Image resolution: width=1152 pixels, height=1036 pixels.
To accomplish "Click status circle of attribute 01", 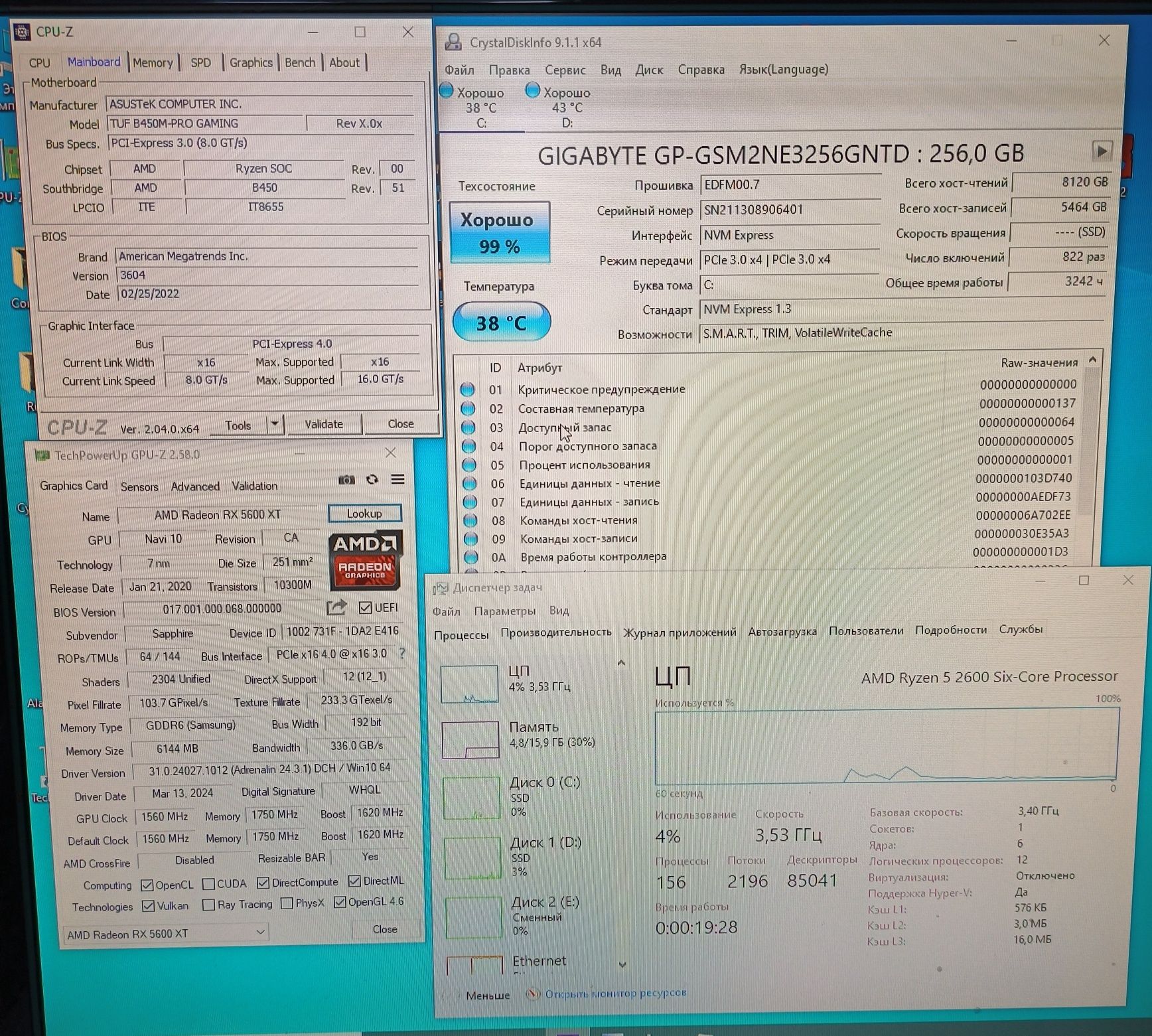I will (x=468, y=389).
